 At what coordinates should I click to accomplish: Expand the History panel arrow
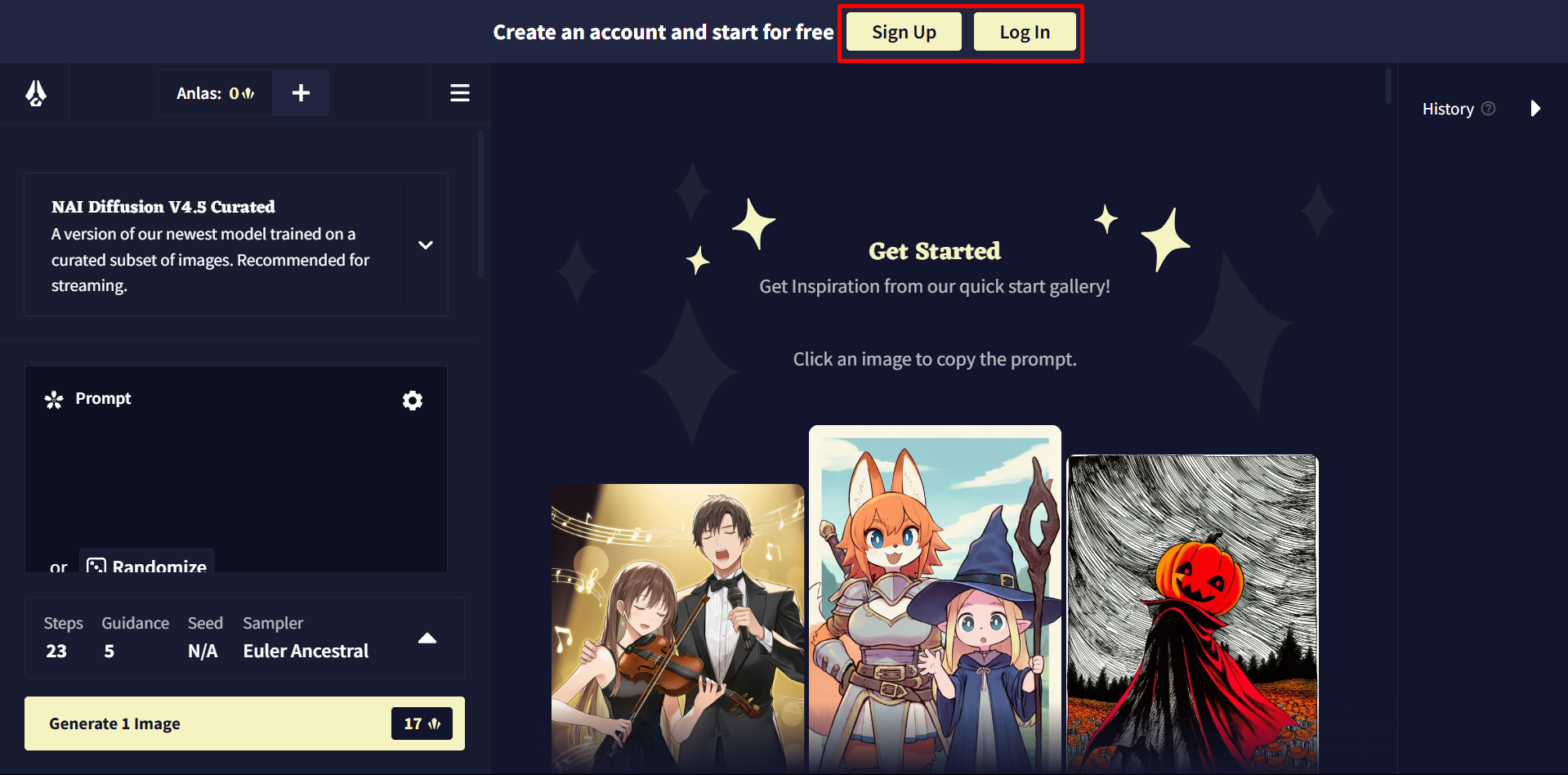coord(1535,109)
